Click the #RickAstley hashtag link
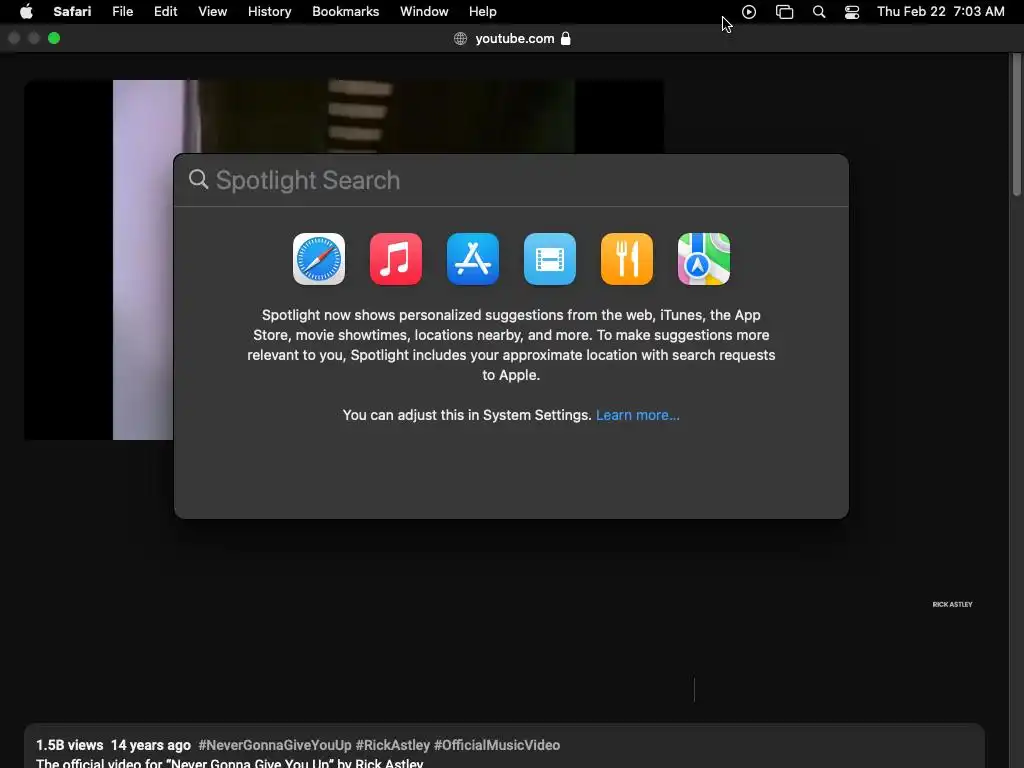The height and width of the screenshot is (768, 1024). click(392, 745)
